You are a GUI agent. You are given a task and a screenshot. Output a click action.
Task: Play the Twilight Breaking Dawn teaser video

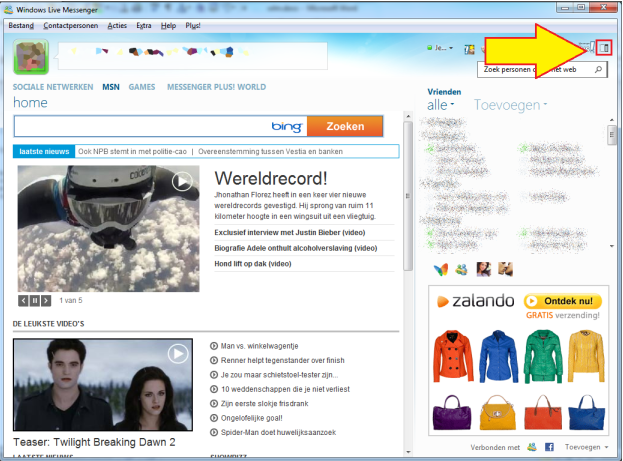coord(178,353)
